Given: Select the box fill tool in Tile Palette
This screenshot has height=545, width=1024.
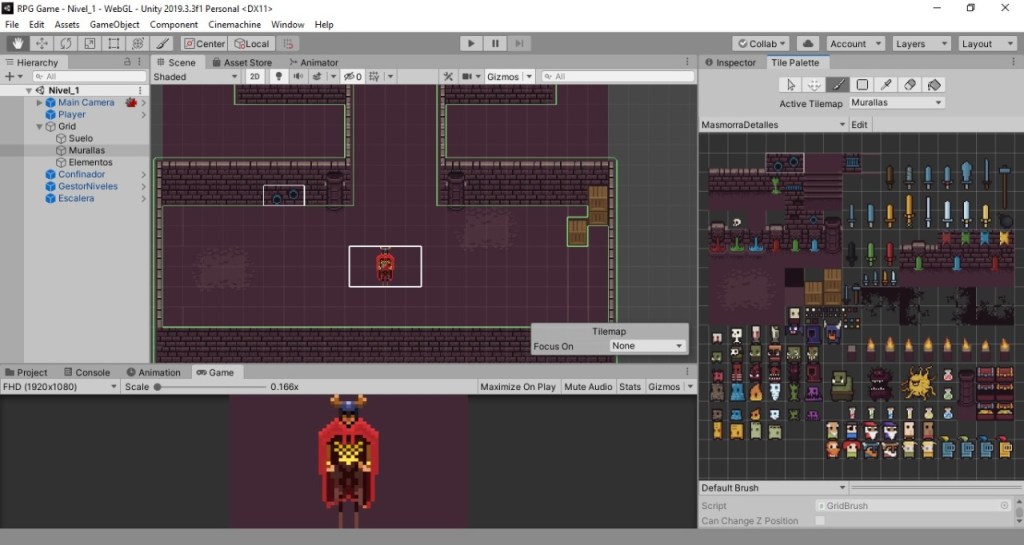Looking at the screenshot, I should 862,85.
